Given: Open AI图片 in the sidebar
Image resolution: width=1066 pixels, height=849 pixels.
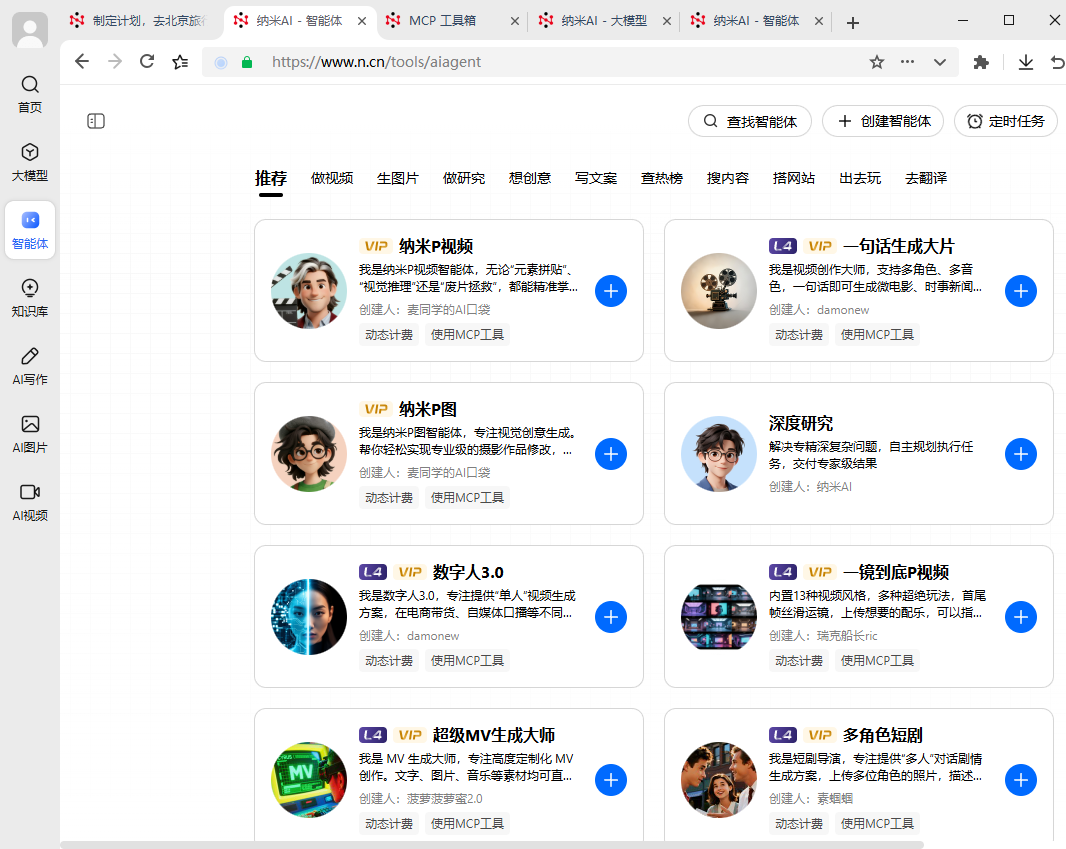Looking at the screenshot, I should click(x=30, y=434).
